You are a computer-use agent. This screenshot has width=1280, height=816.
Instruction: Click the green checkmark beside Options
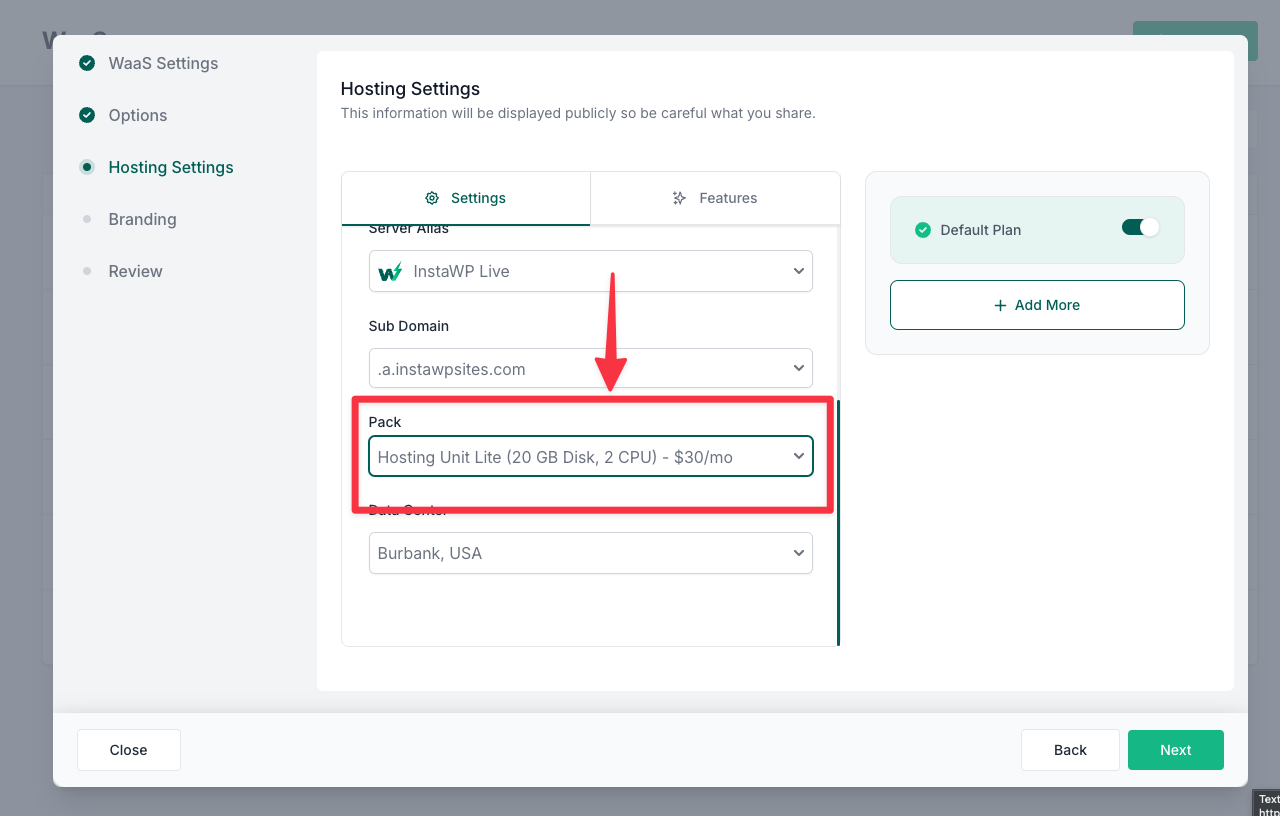[87, 115]
